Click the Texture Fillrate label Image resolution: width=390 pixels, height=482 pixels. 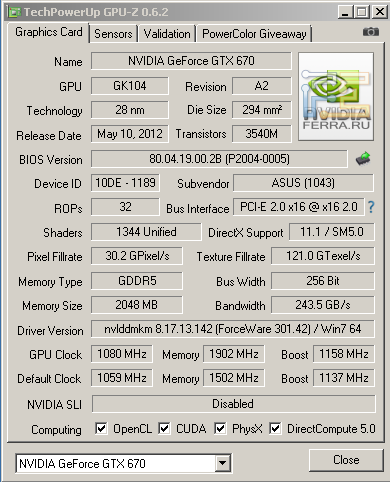[231, 257]
